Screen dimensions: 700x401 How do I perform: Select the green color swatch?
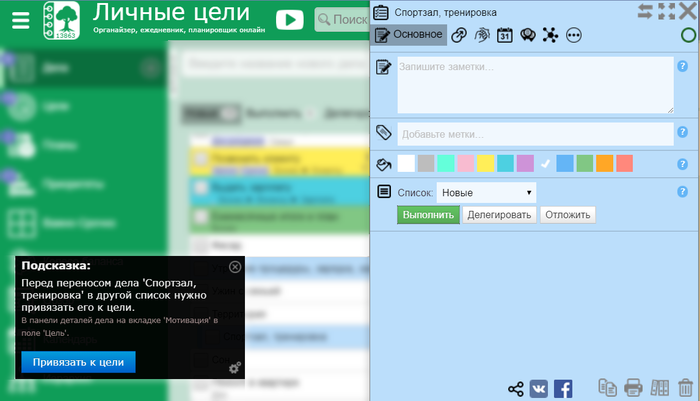point(585,163)
